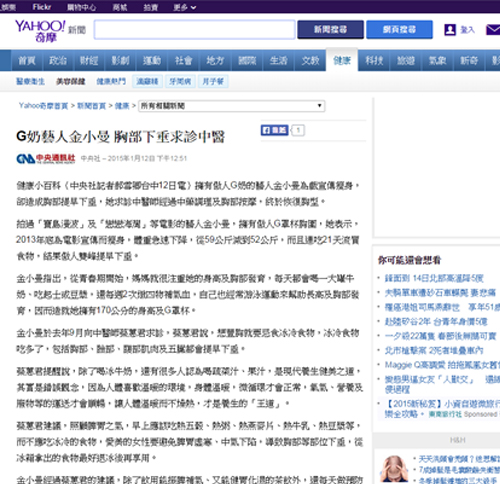Click the Facebook share count bubble
This screenshot has height=484, width=500.
tap(298, 130)
